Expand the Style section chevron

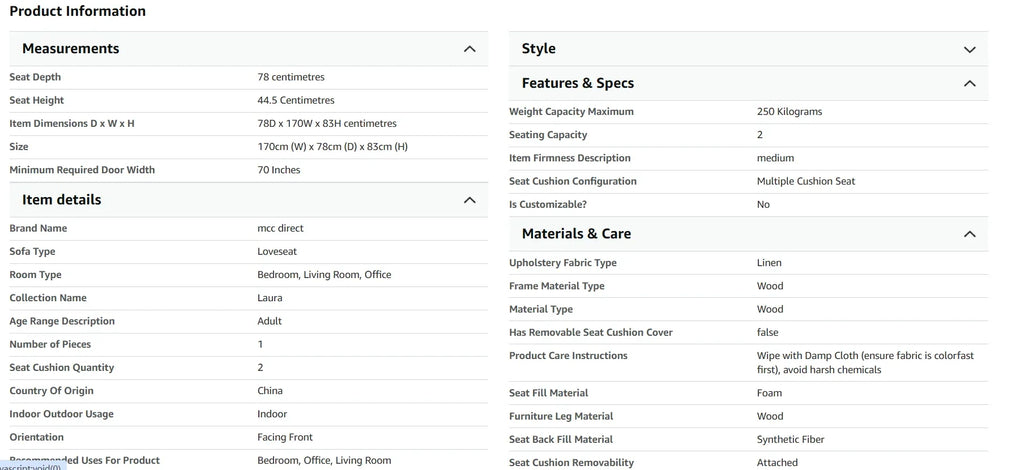[970, 49]
